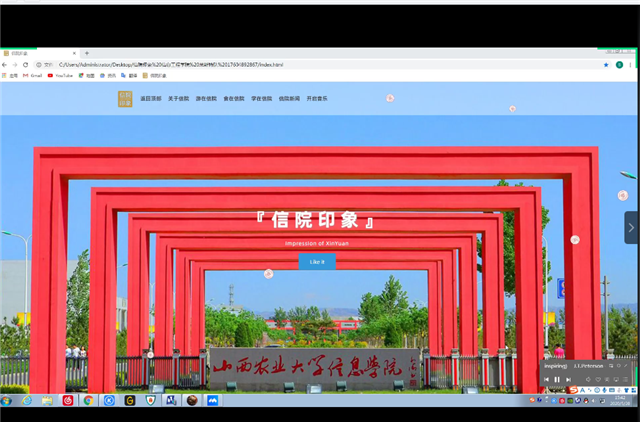Click the Sogou S input method icon
This screenshot has width=640, height=422.
pos(573,389)
